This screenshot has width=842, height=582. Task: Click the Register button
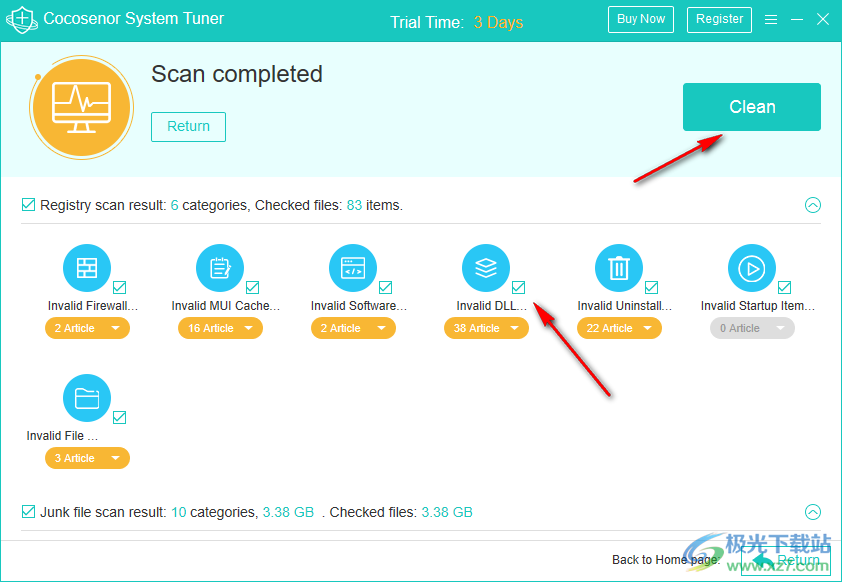719,19
